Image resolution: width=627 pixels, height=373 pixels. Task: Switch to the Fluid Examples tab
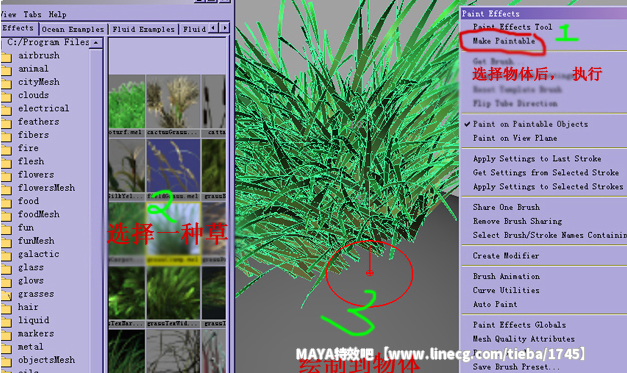click(144, 29)
